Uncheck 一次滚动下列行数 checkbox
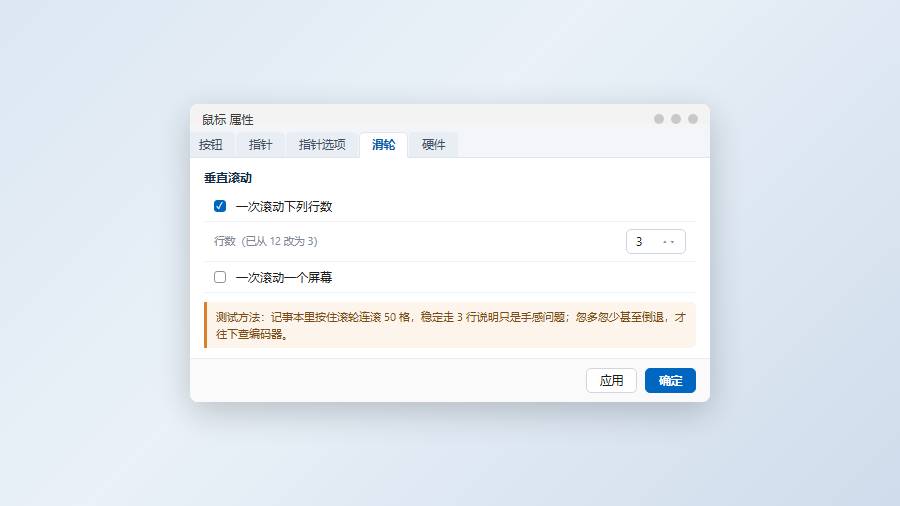 click(x=220, y=206)
